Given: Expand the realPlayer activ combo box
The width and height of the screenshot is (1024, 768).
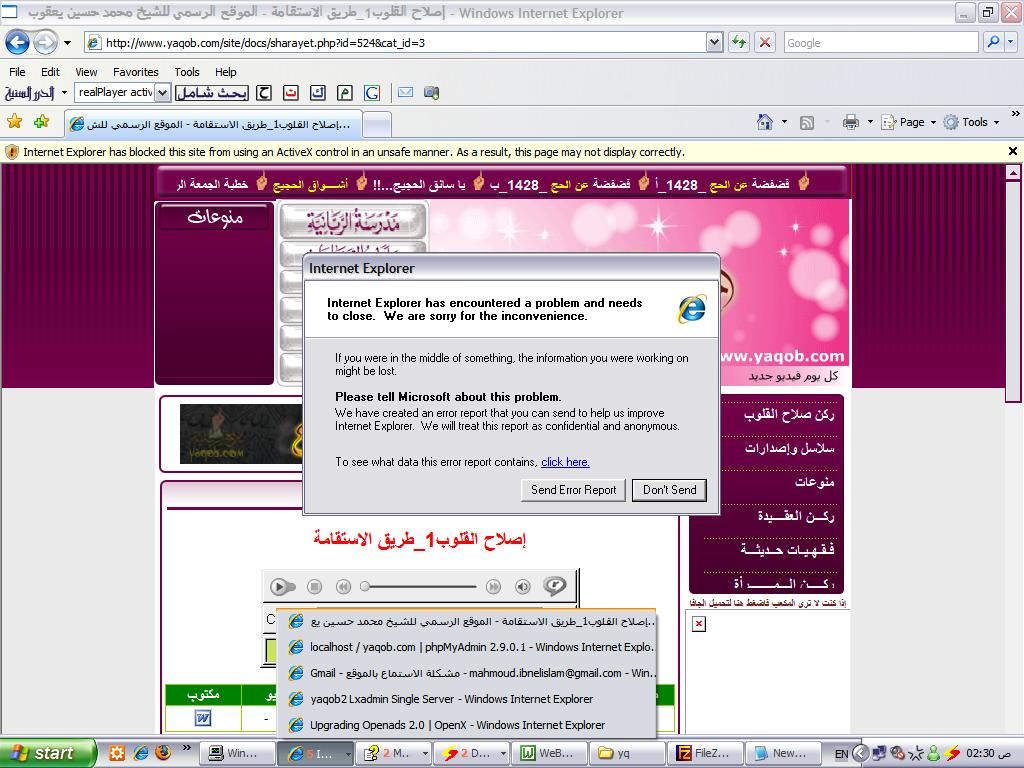Looking at the screenshot, I should (163, 93).
